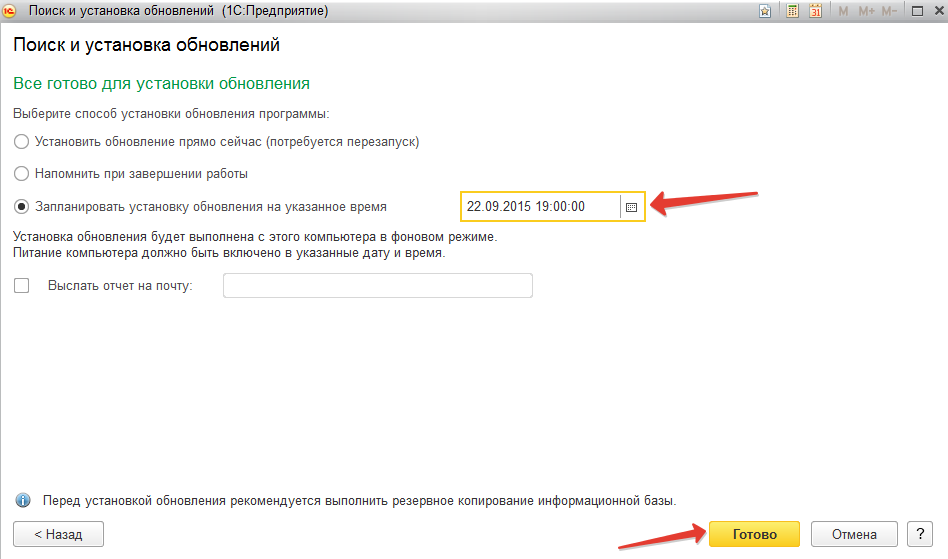Viewport: 948px width, 559px height.
Task: Click the report email address input field
Action: click(377, 286)
